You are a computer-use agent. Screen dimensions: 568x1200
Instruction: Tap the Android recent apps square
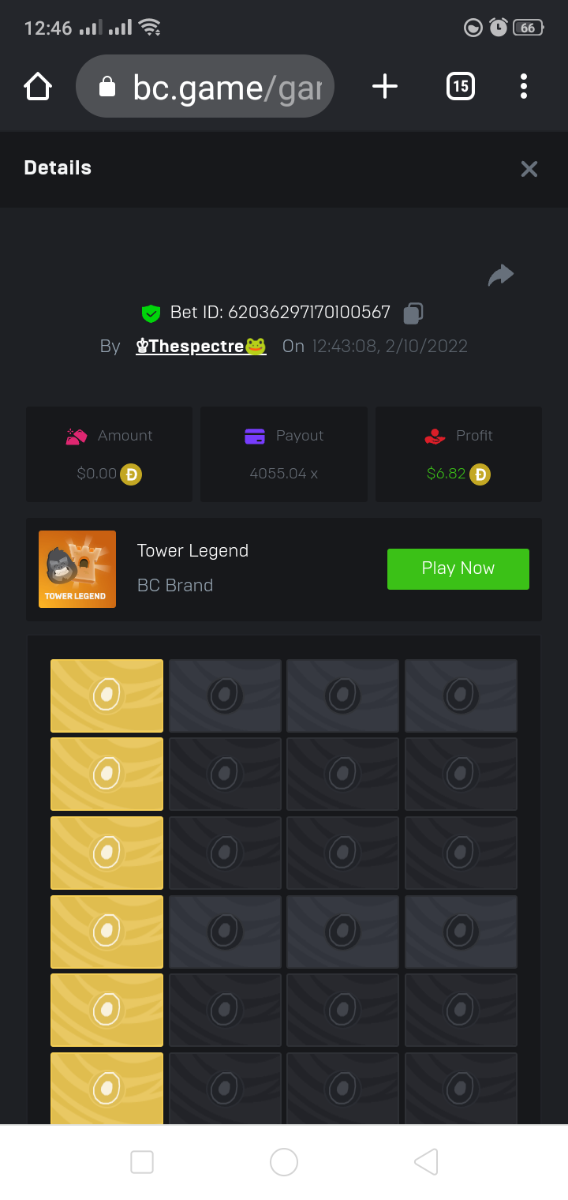point(142,1161)
